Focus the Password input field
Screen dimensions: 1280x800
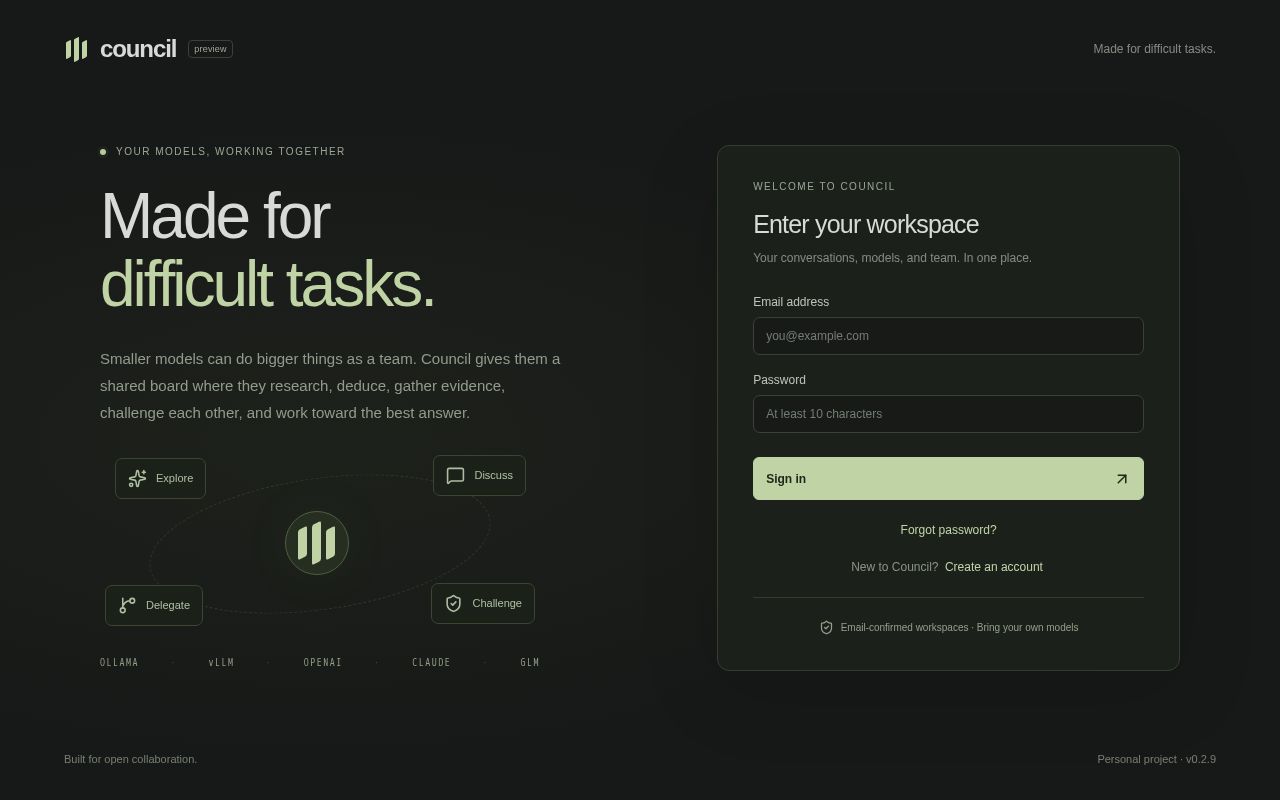948,414
